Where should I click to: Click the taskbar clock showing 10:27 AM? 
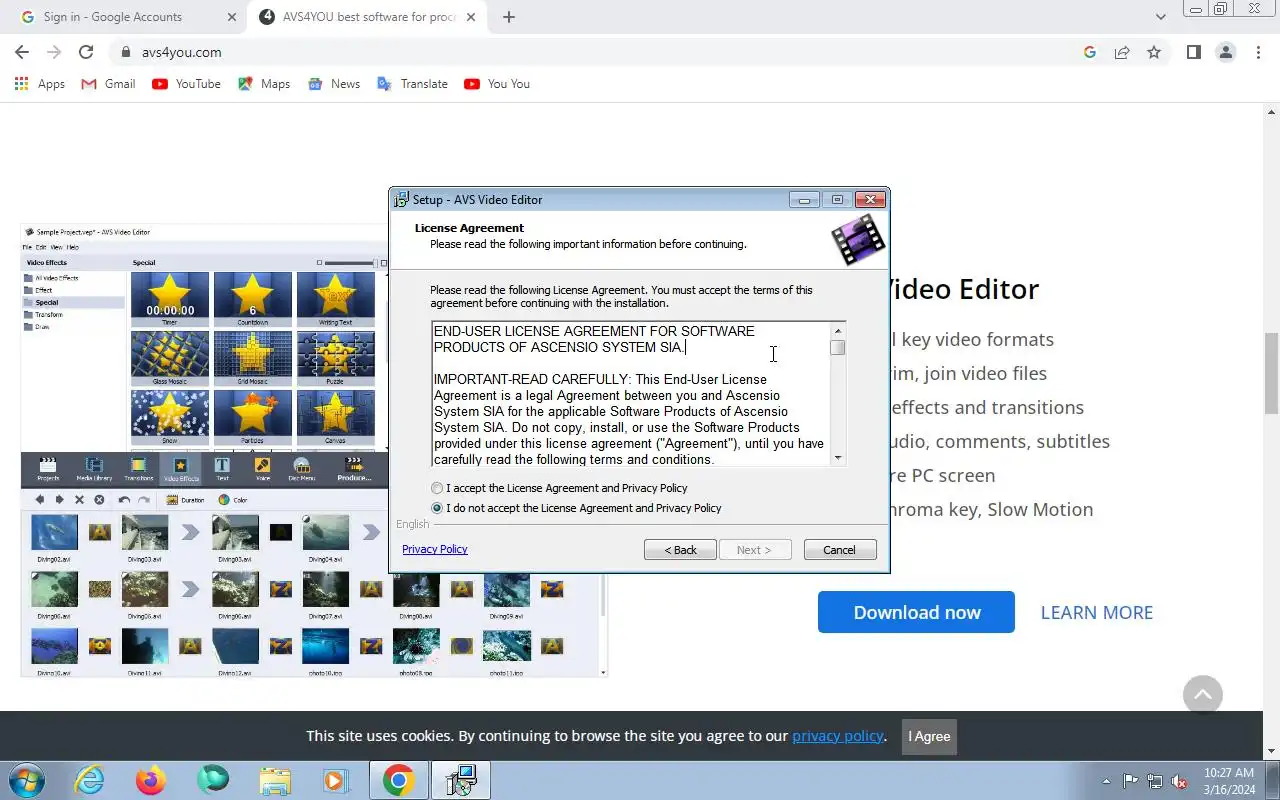click(1229, 781)
